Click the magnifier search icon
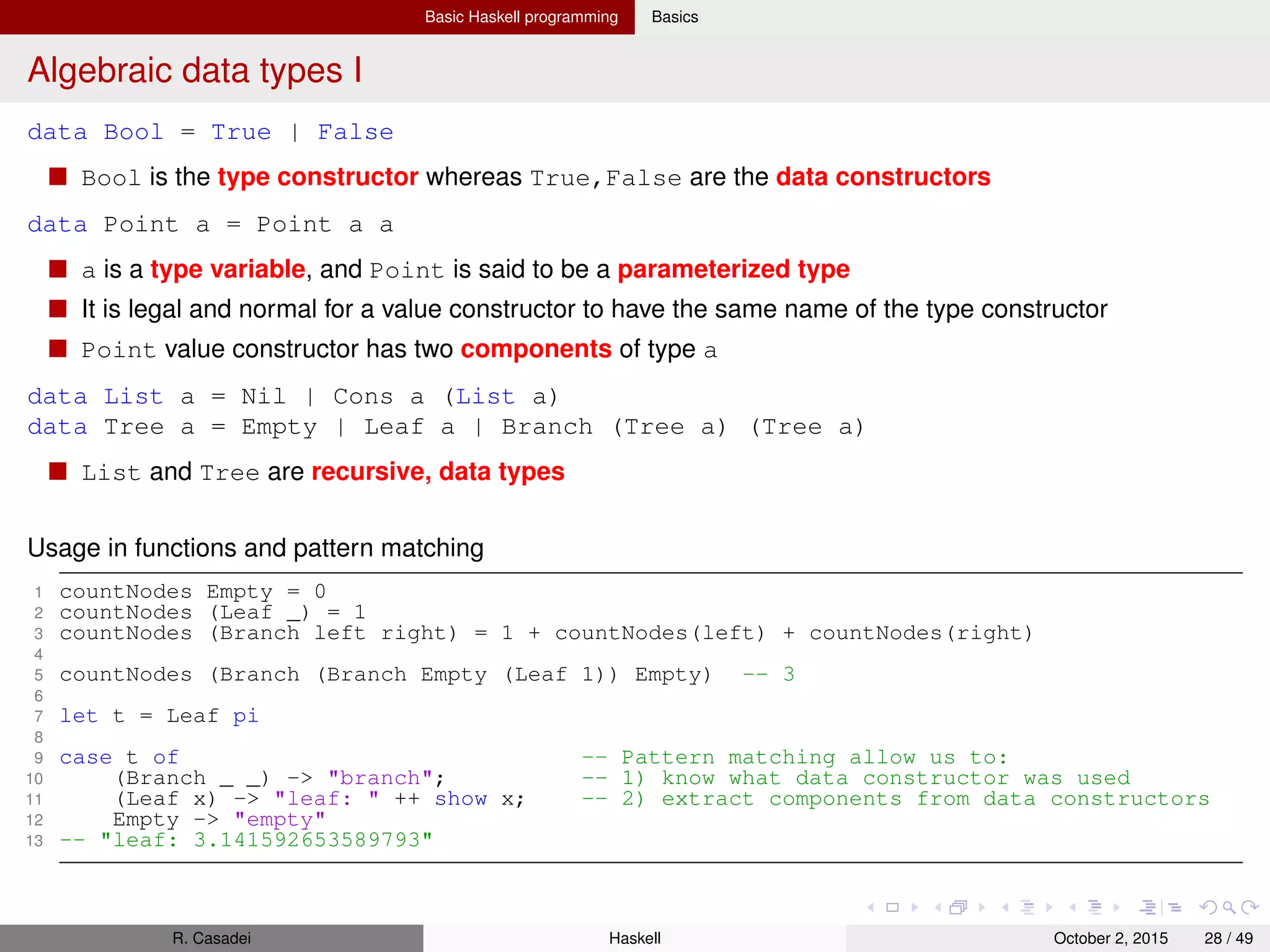Viewport: 1270px width, 952px height. (1229, 907)
